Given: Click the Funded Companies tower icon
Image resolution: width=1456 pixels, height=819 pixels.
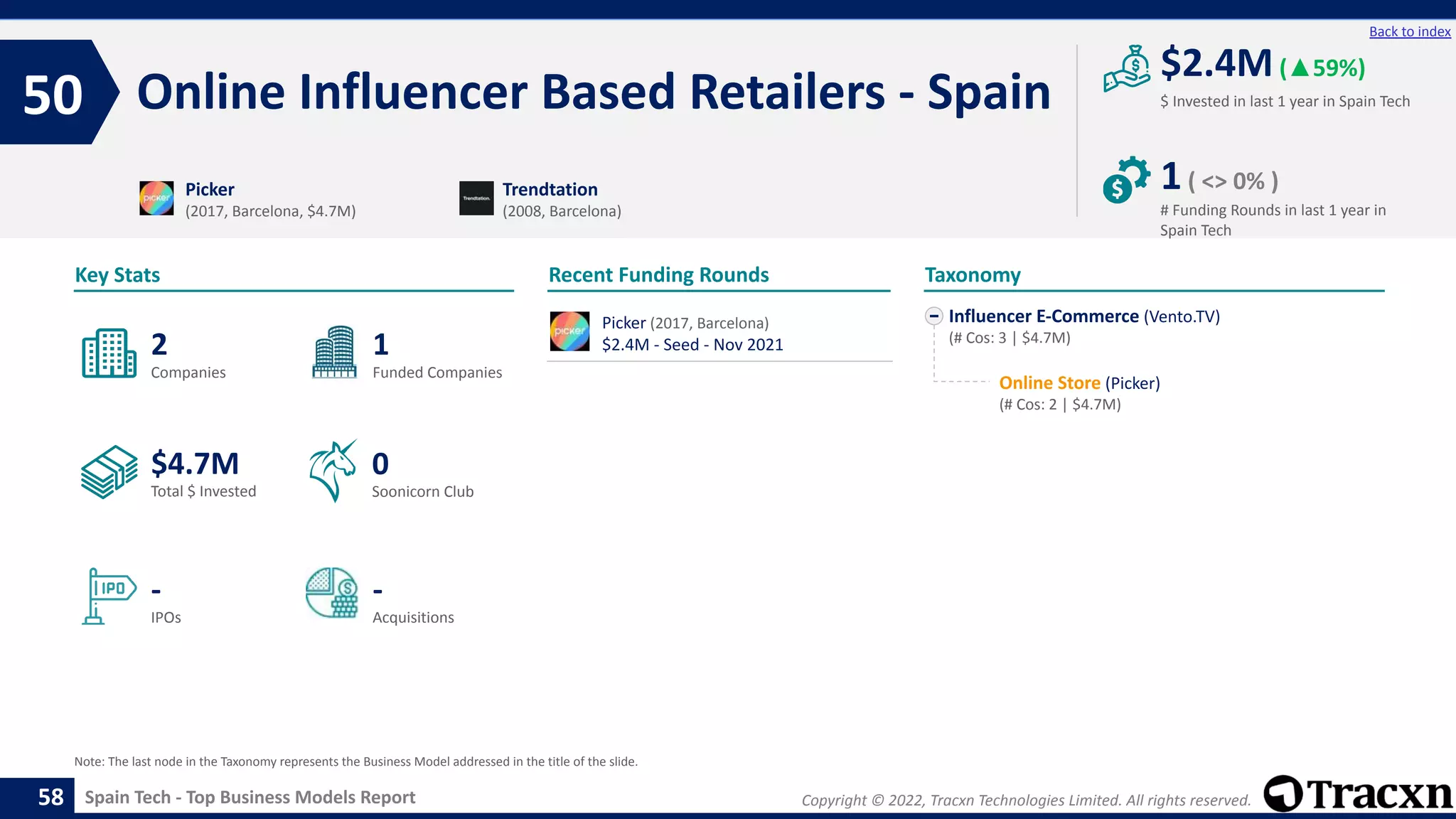Looking at the screenshot, I should 334,352.
